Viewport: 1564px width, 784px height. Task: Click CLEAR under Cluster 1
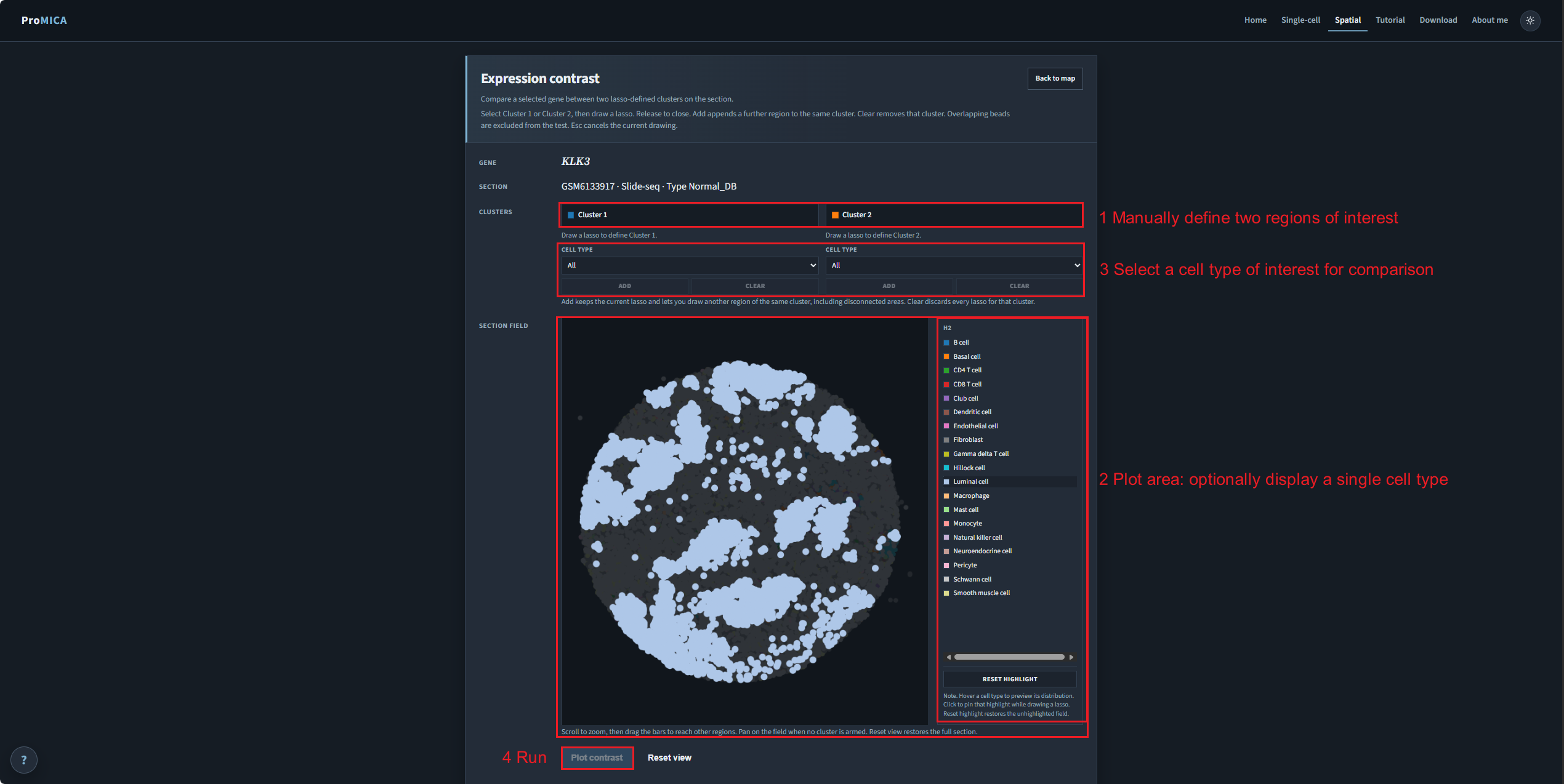[x=755, y=286]
